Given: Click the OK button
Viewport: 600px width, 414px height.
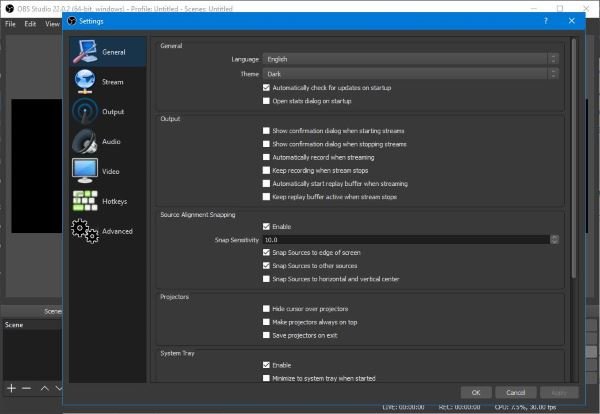Looking at the screenshot, I should [x=476, y=392].
